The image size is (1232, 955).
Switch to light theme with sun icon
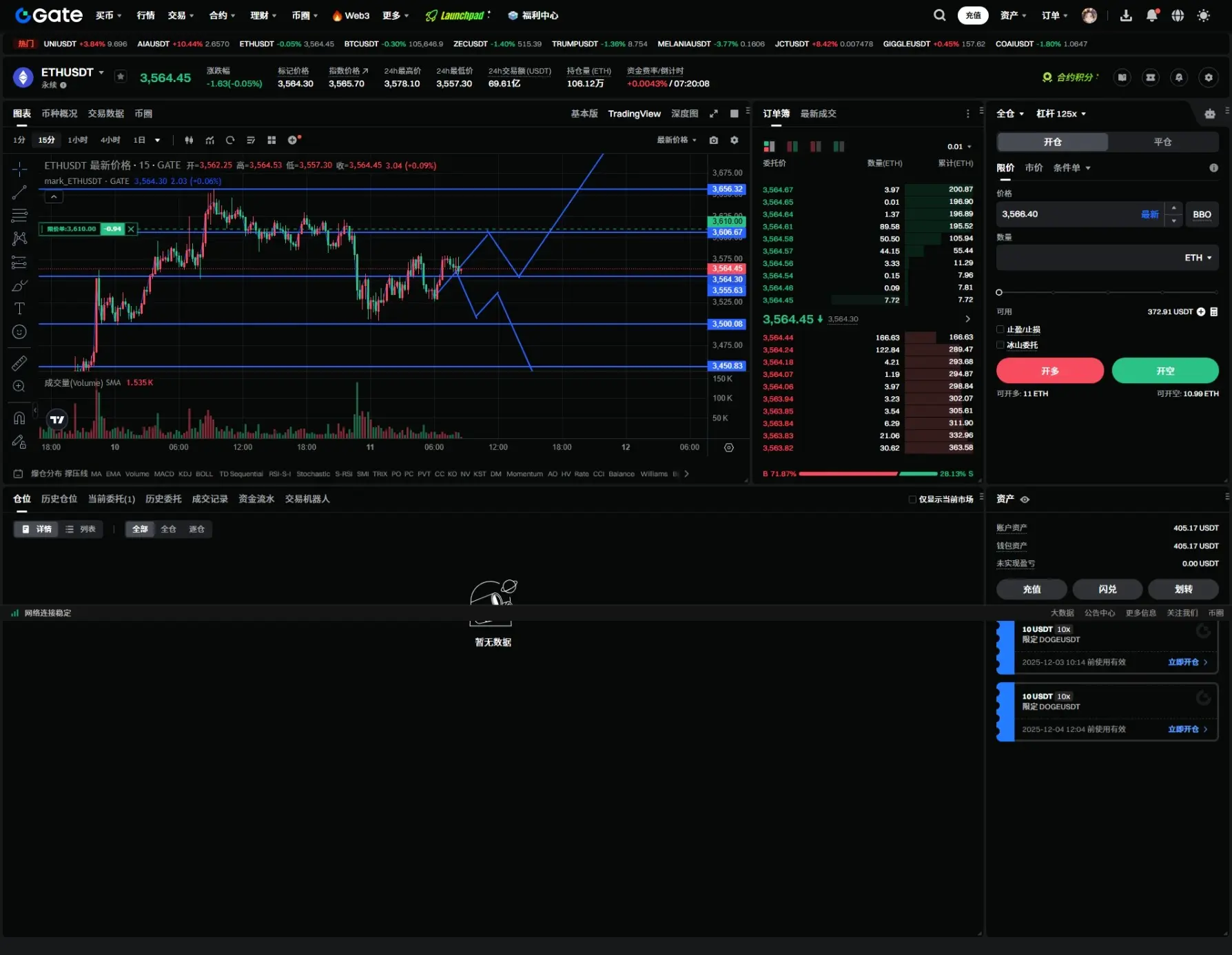1204,15
